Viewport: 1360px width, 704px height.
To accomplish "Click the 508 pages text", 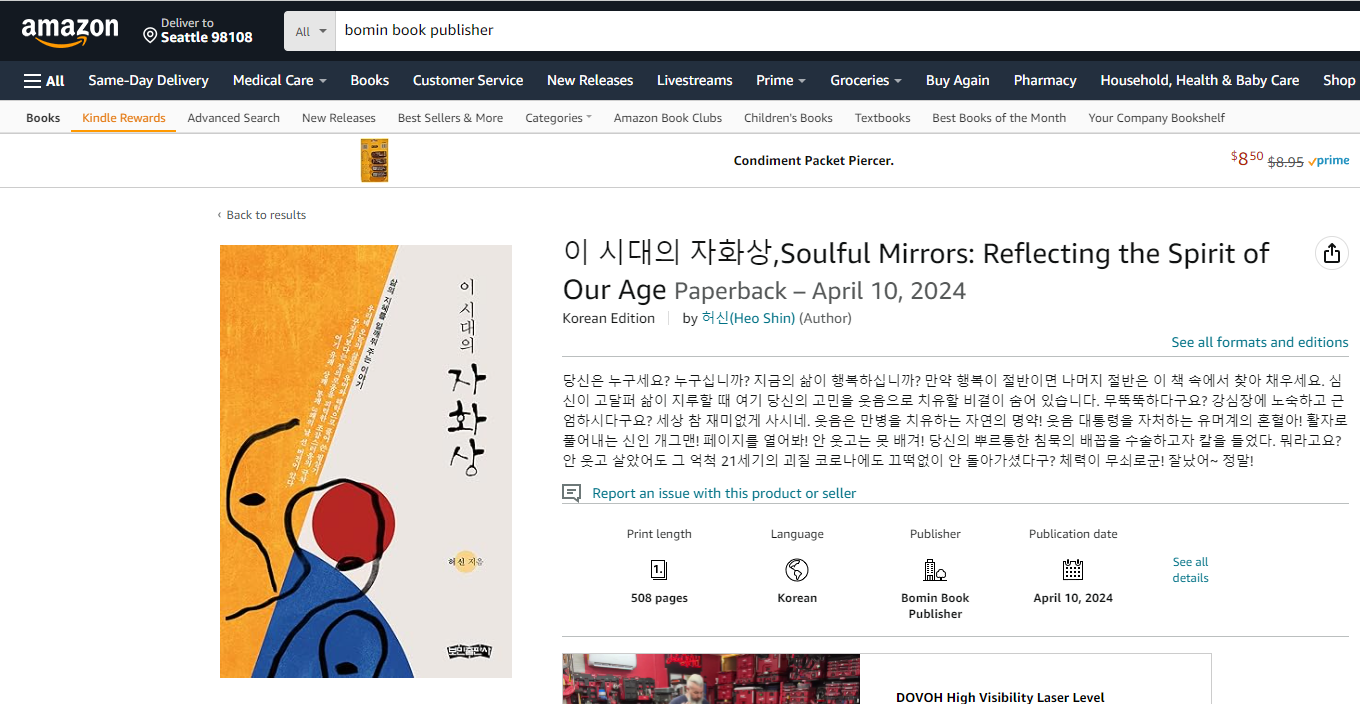I will 659,598.
